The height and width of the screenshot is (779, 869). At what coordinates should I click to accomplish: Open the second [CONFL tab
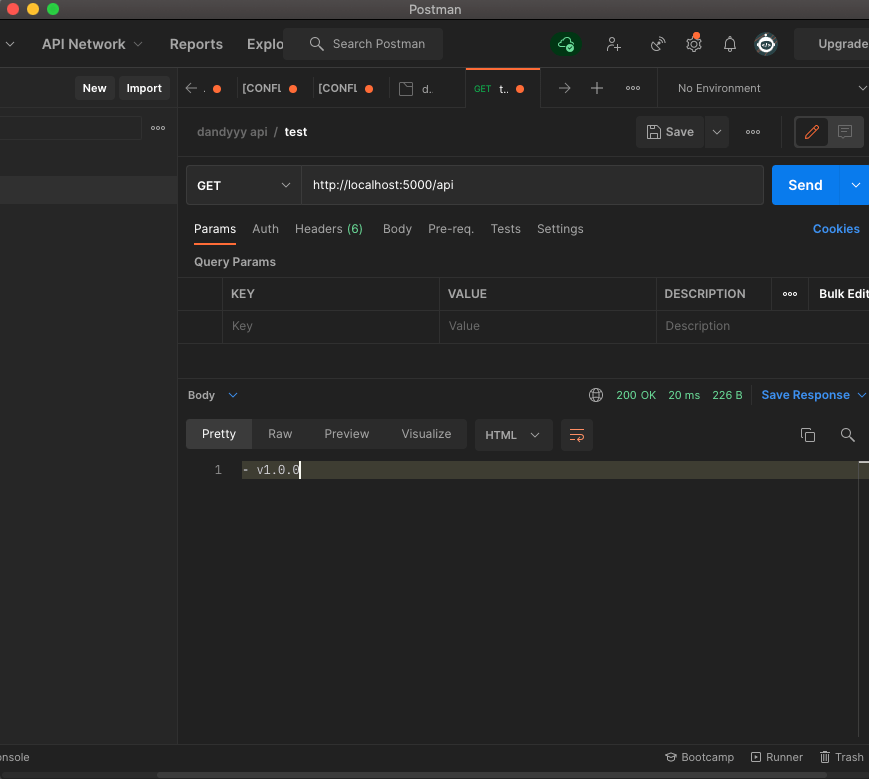coord(345,88)
